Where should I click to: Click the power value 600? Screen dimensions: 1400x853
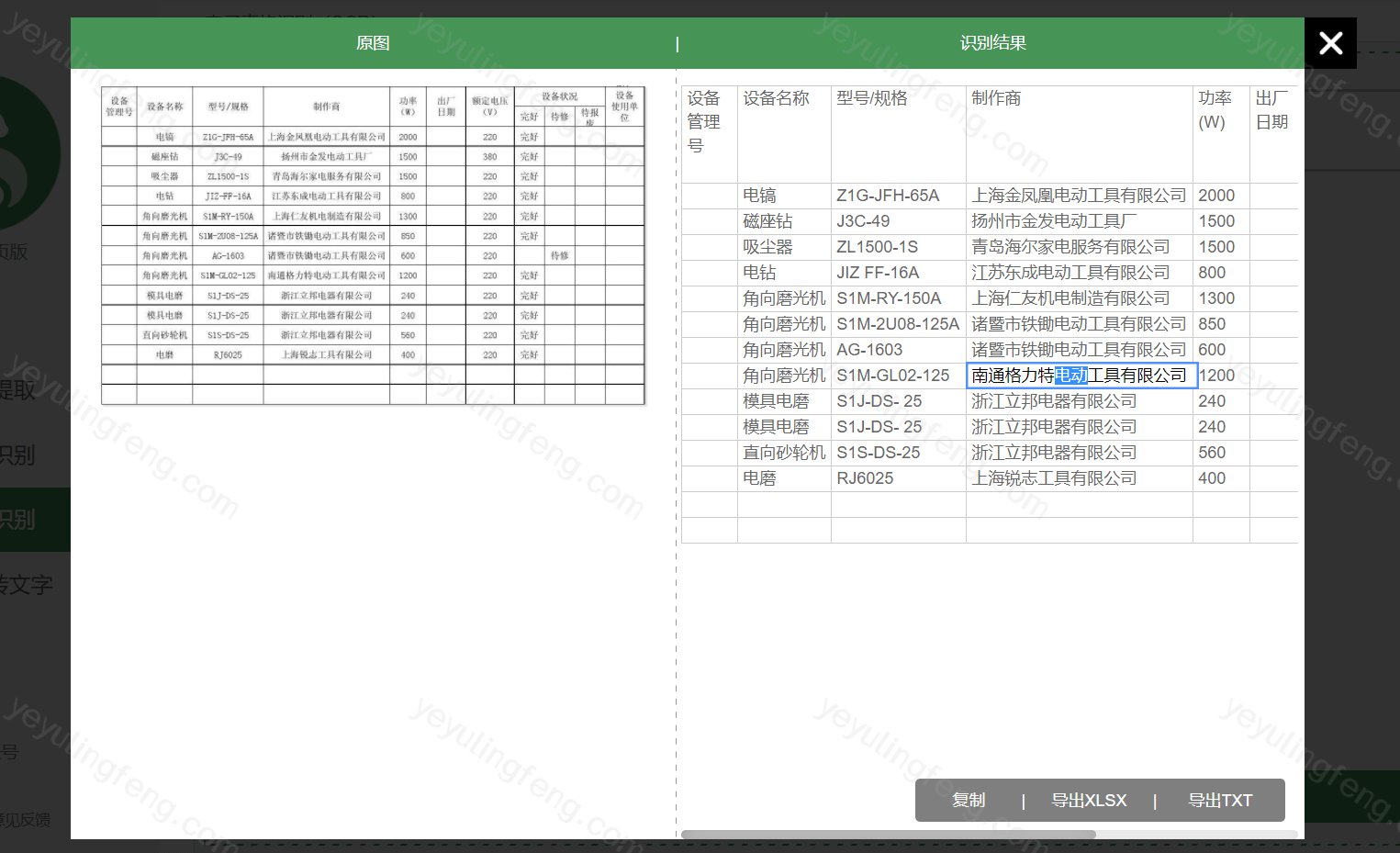[1221, 350]
